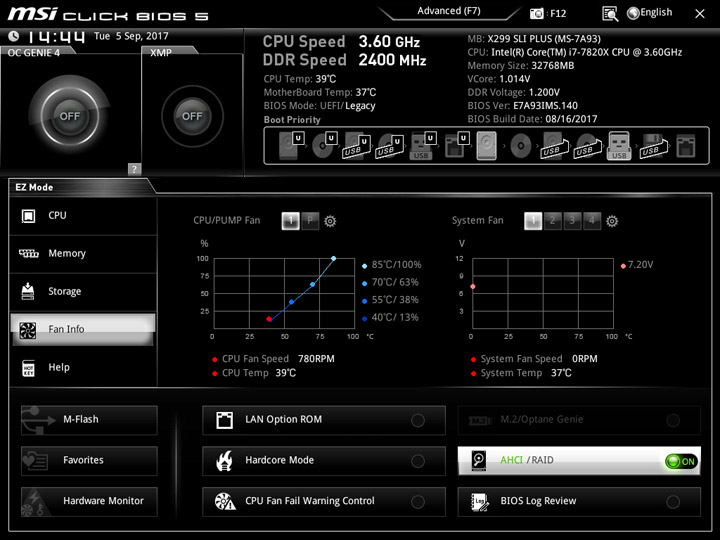Click the BIOS Ver E7A93IMS.140 text
Screen dimensions: 720x540
tap(523, 106)
